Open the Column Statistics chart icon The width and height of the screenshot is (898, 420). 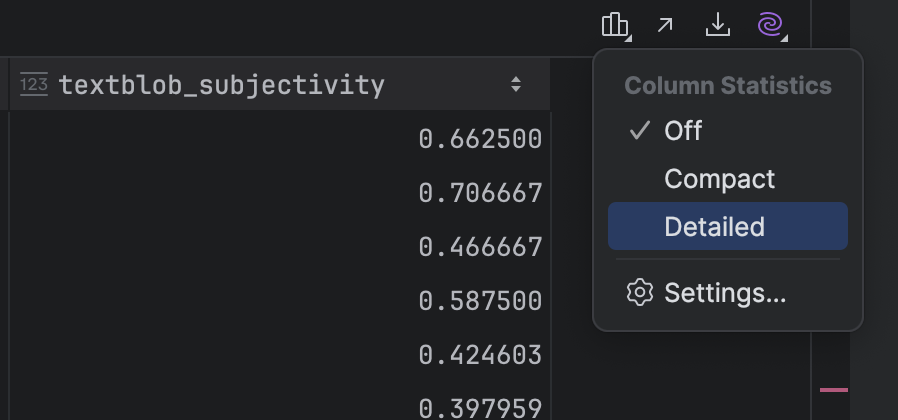[x=614, y=25]
